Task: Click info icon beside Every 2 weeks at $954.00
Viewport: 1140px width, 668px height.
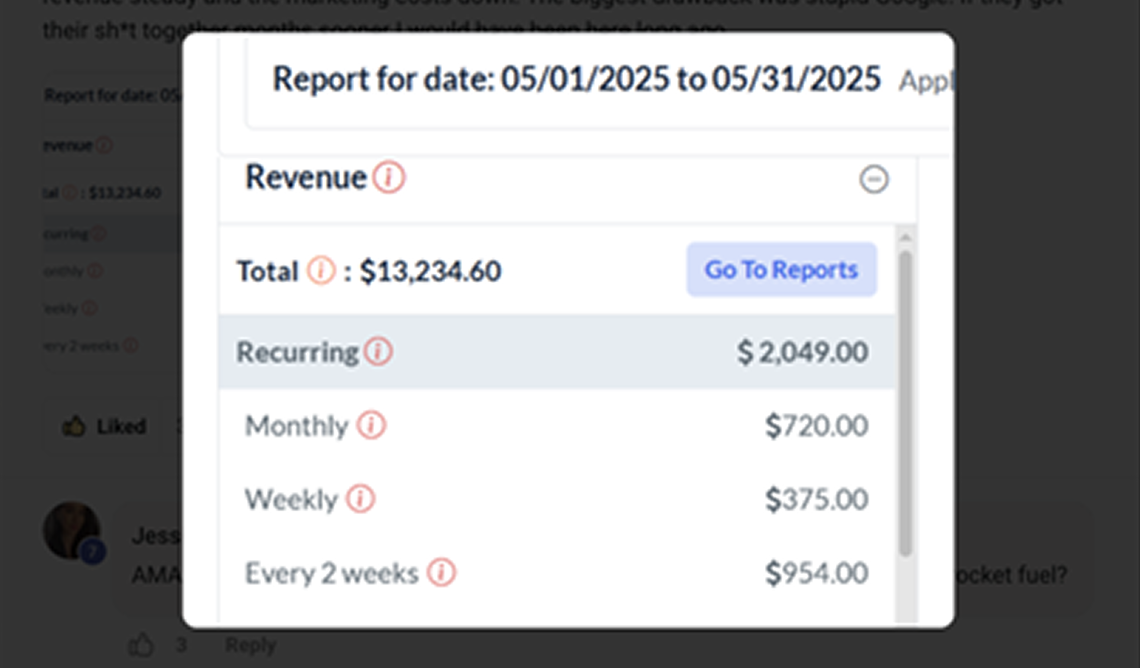Action: [441, 573]
